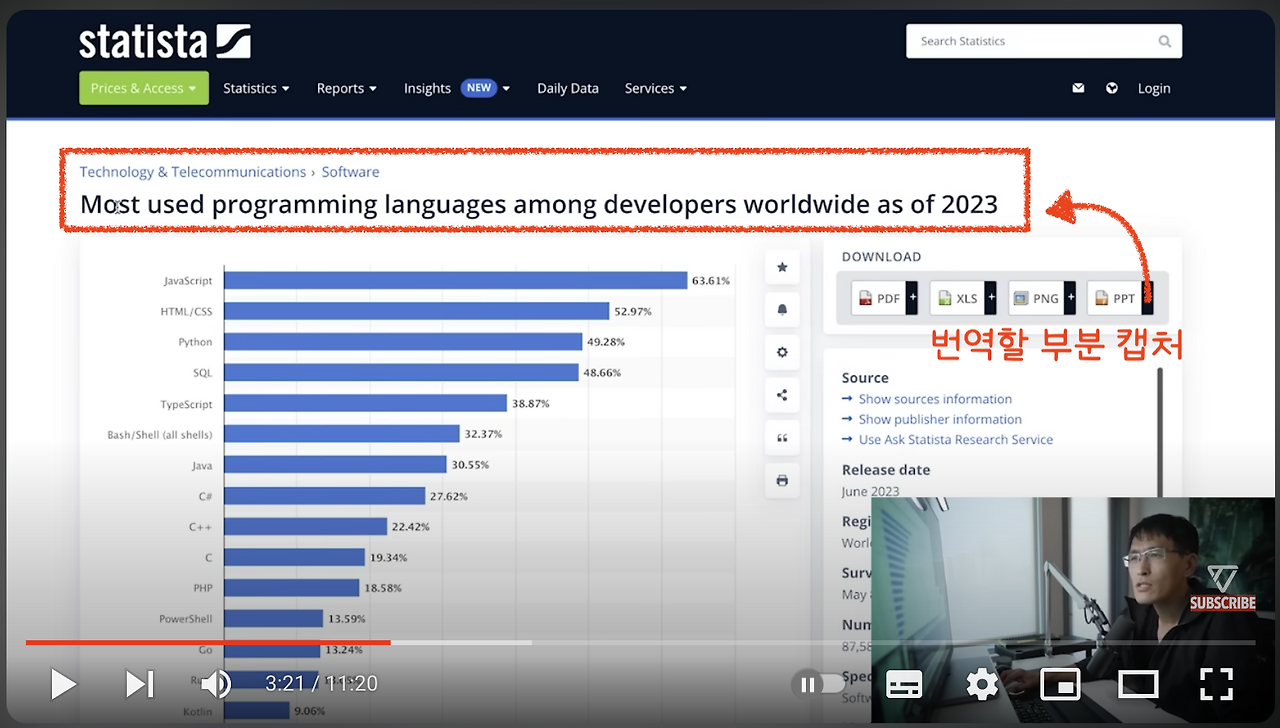Open the video settings gear

click(x=982, y=684)
